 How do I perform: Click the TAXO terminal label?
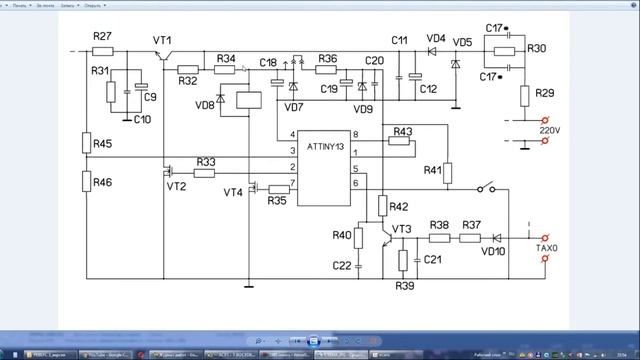[x=547, y=248]
